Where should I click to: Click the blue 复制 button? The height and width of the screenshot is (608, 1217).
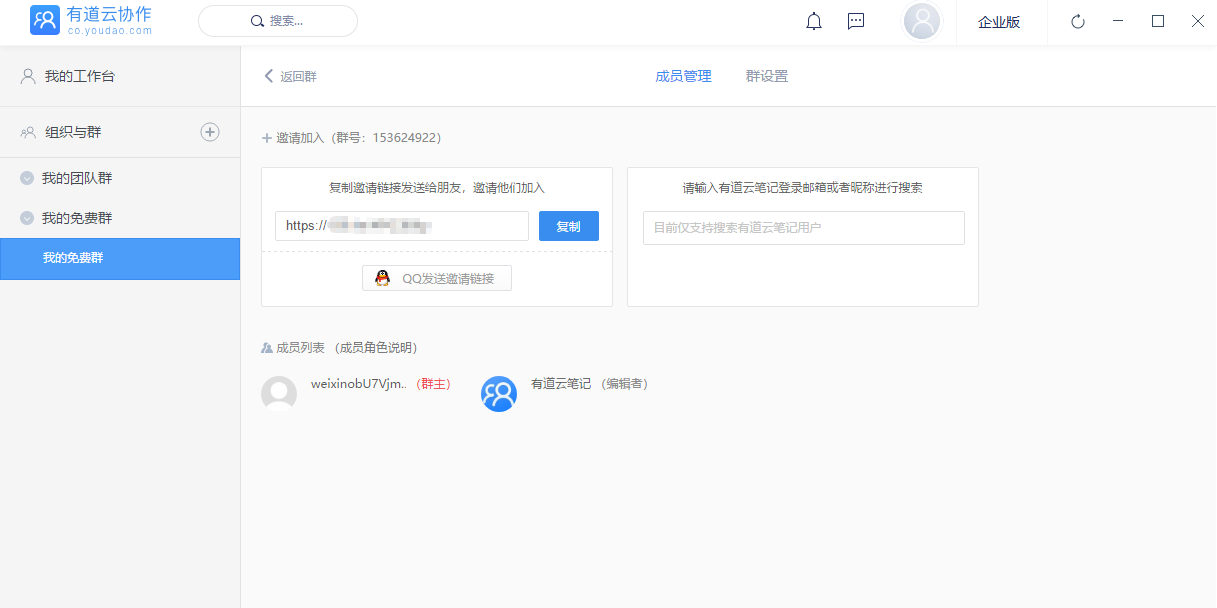tap(568, 226)
